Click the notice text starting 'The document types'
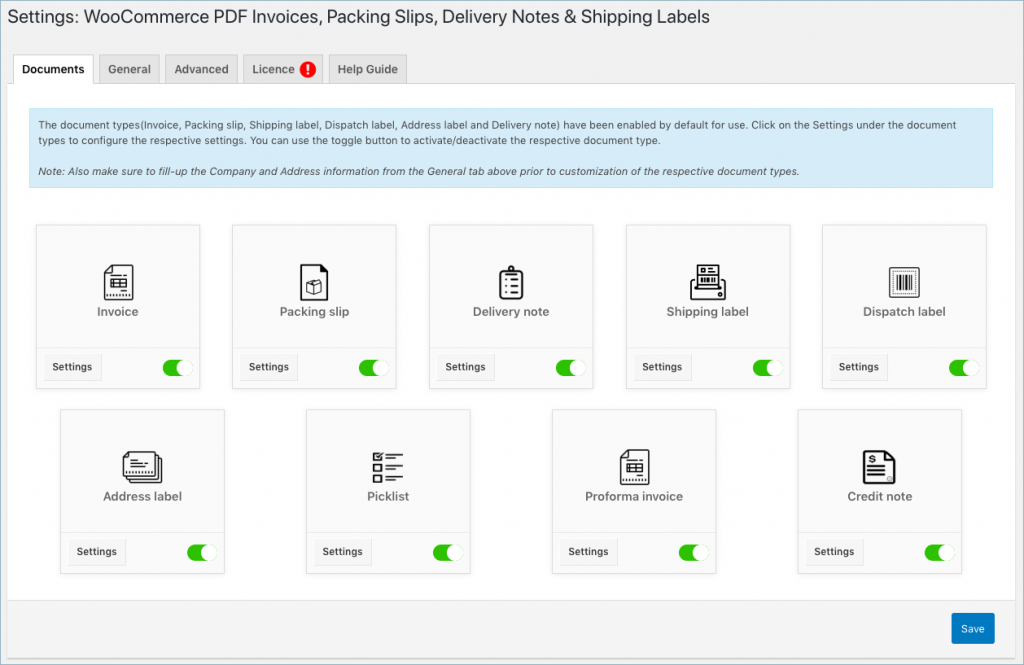 (x=497, y=133)
